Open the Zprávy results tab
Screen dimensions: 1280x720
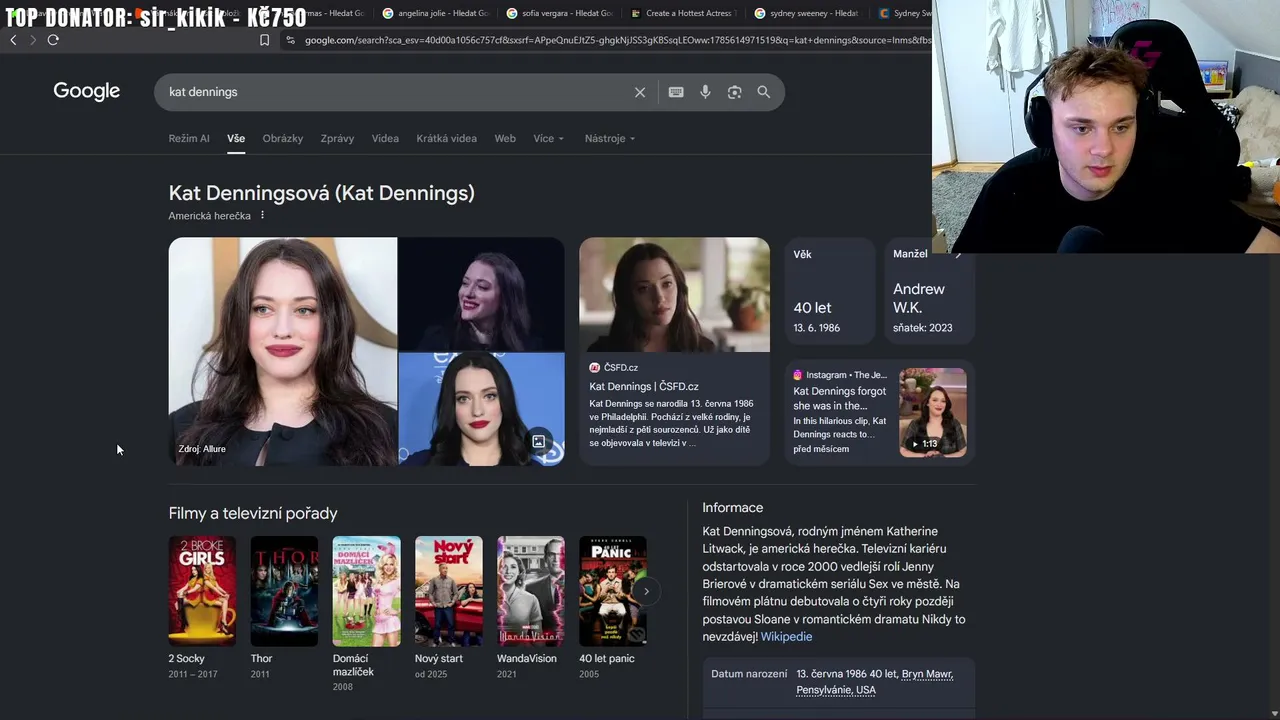tap(337, 138)
